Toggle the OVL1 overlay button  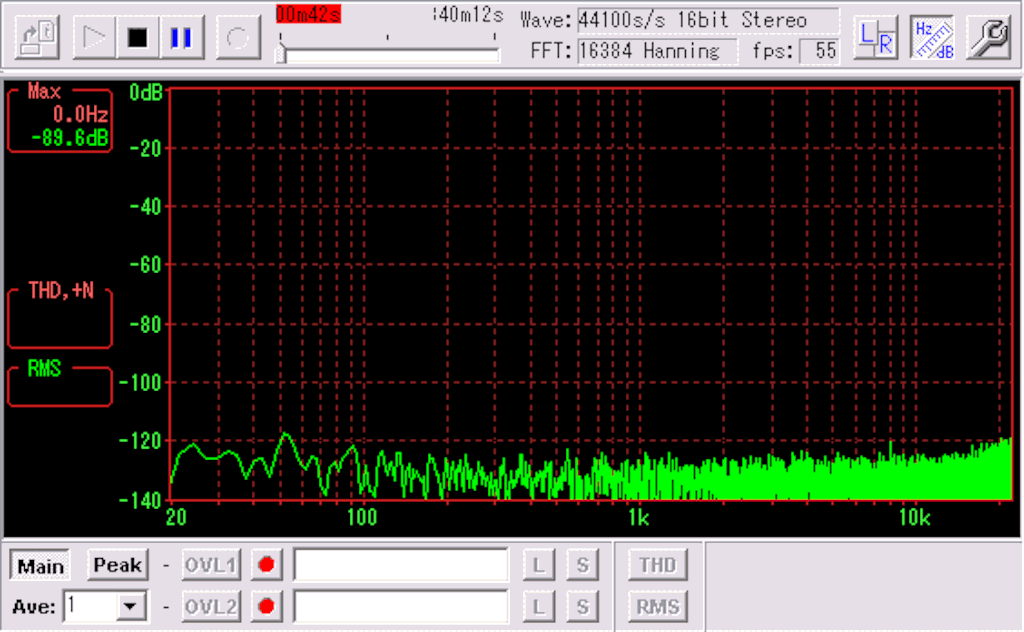pyautogui.click(x=210, y=565)
